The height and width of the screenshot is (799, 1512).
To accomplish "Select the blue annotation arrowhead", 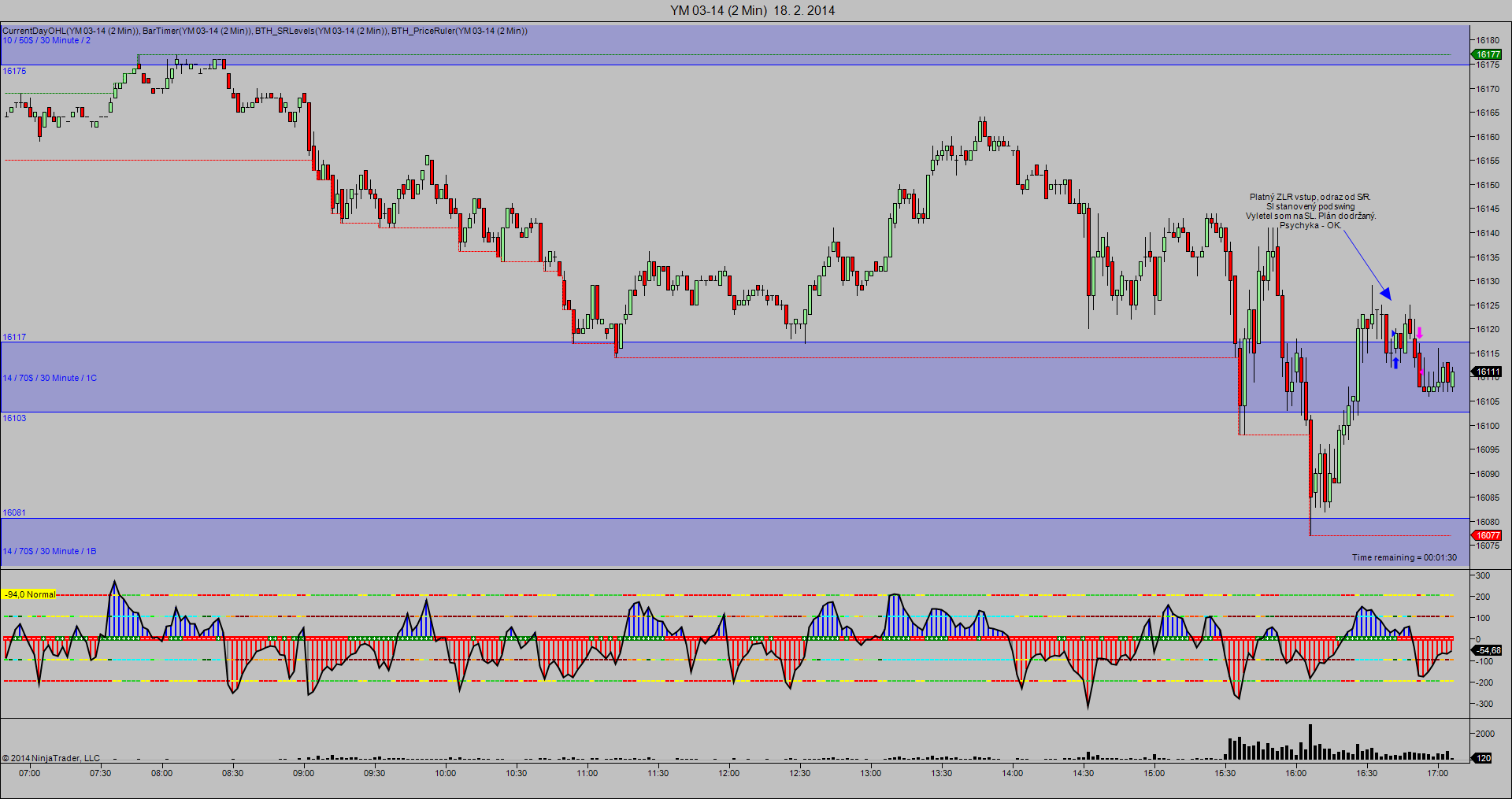I will pyautogui.click(x=1385, y=294).
